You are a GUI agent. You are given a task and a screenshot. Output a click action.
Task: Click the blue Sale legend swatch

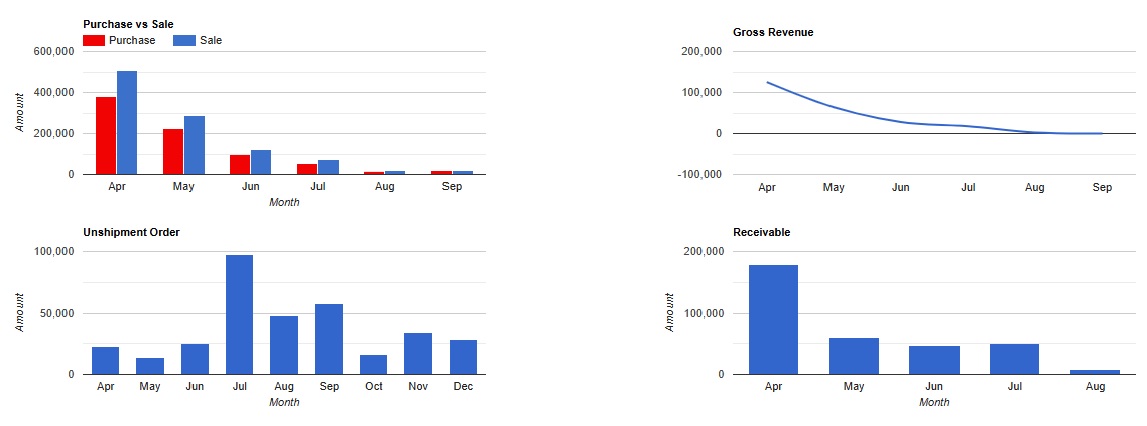[184, 41]
